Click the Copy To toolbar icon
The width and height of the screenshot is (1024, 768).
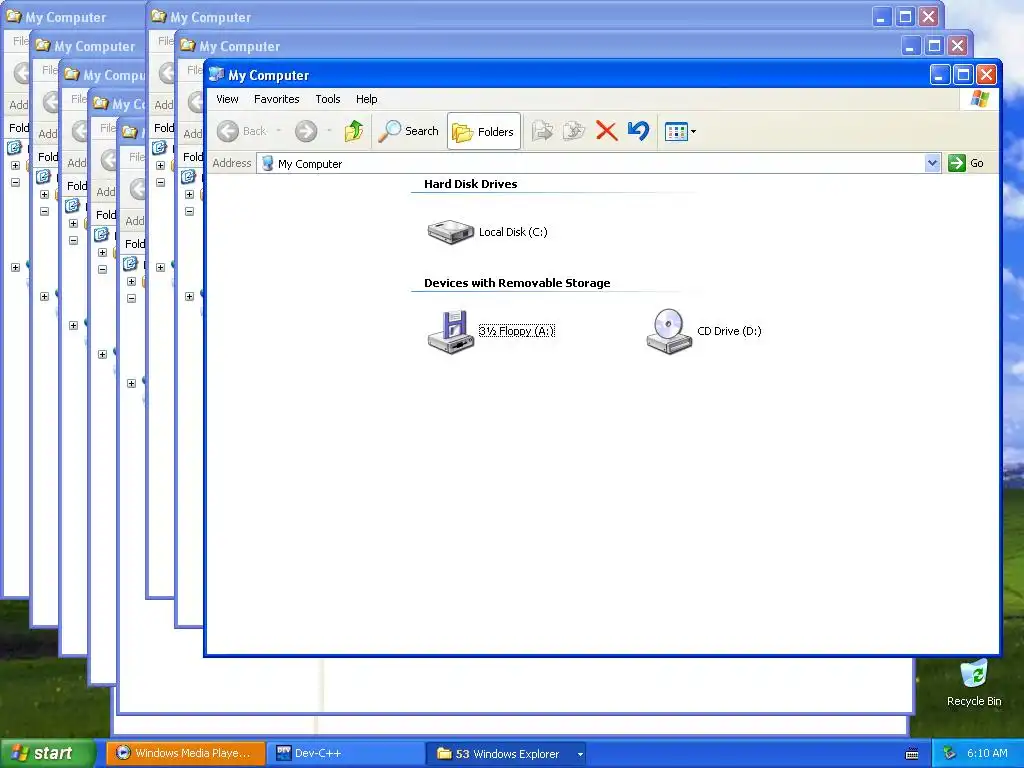click(574, 131)
